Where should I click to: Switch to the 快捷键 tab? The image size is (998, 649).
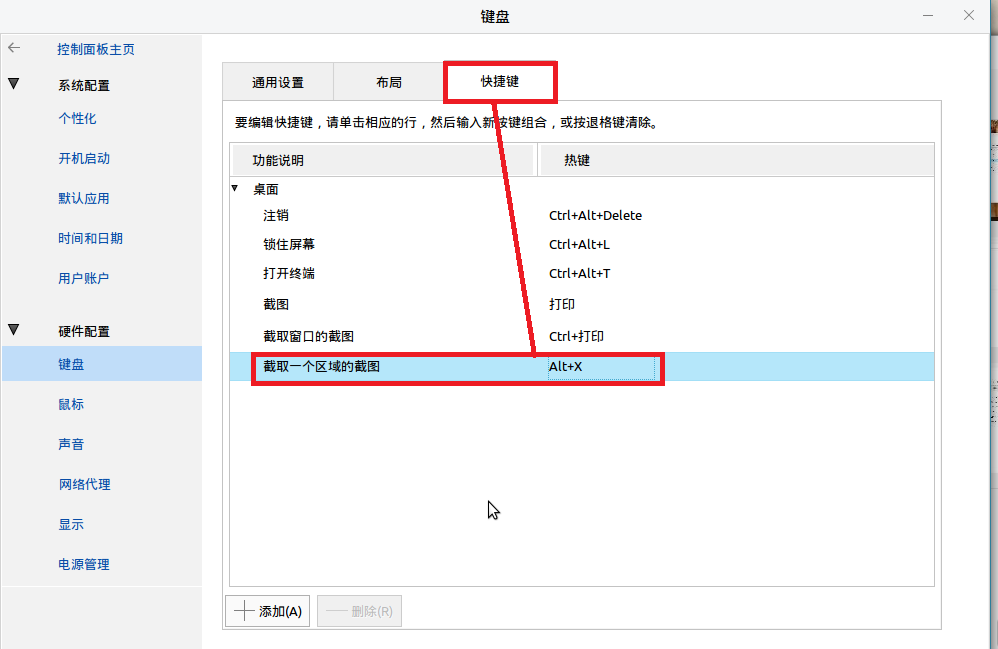pos(500,81)
